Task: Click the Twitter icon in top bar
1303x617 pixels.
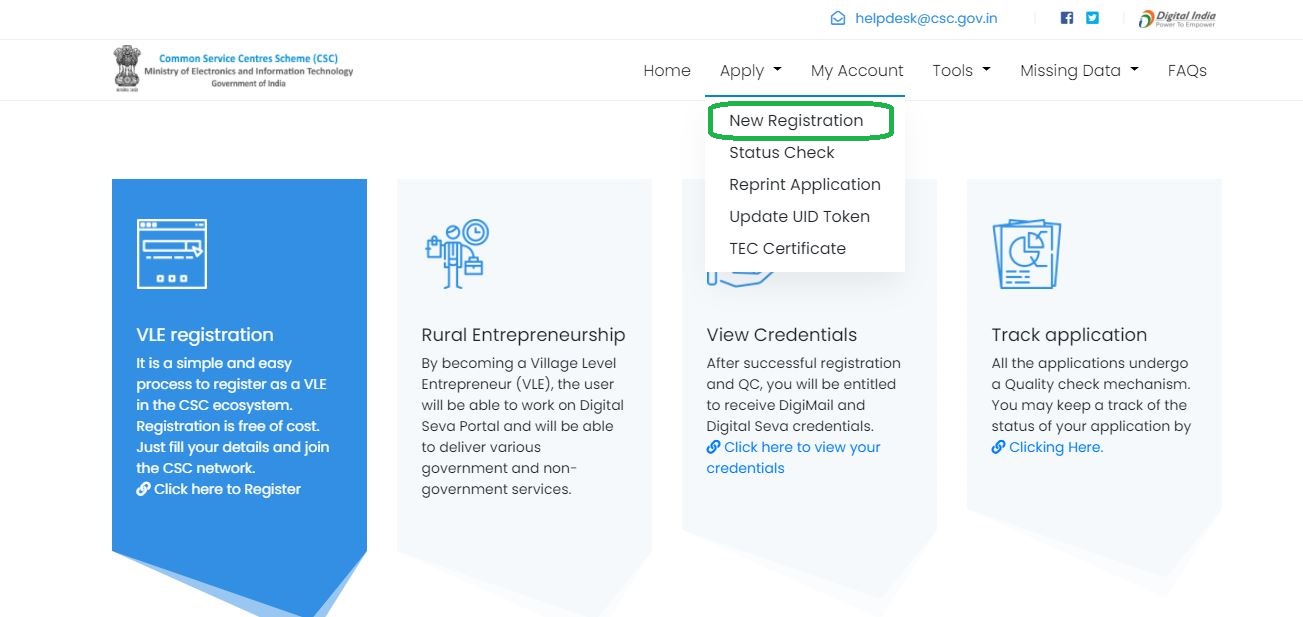Action: point(1092,18)
